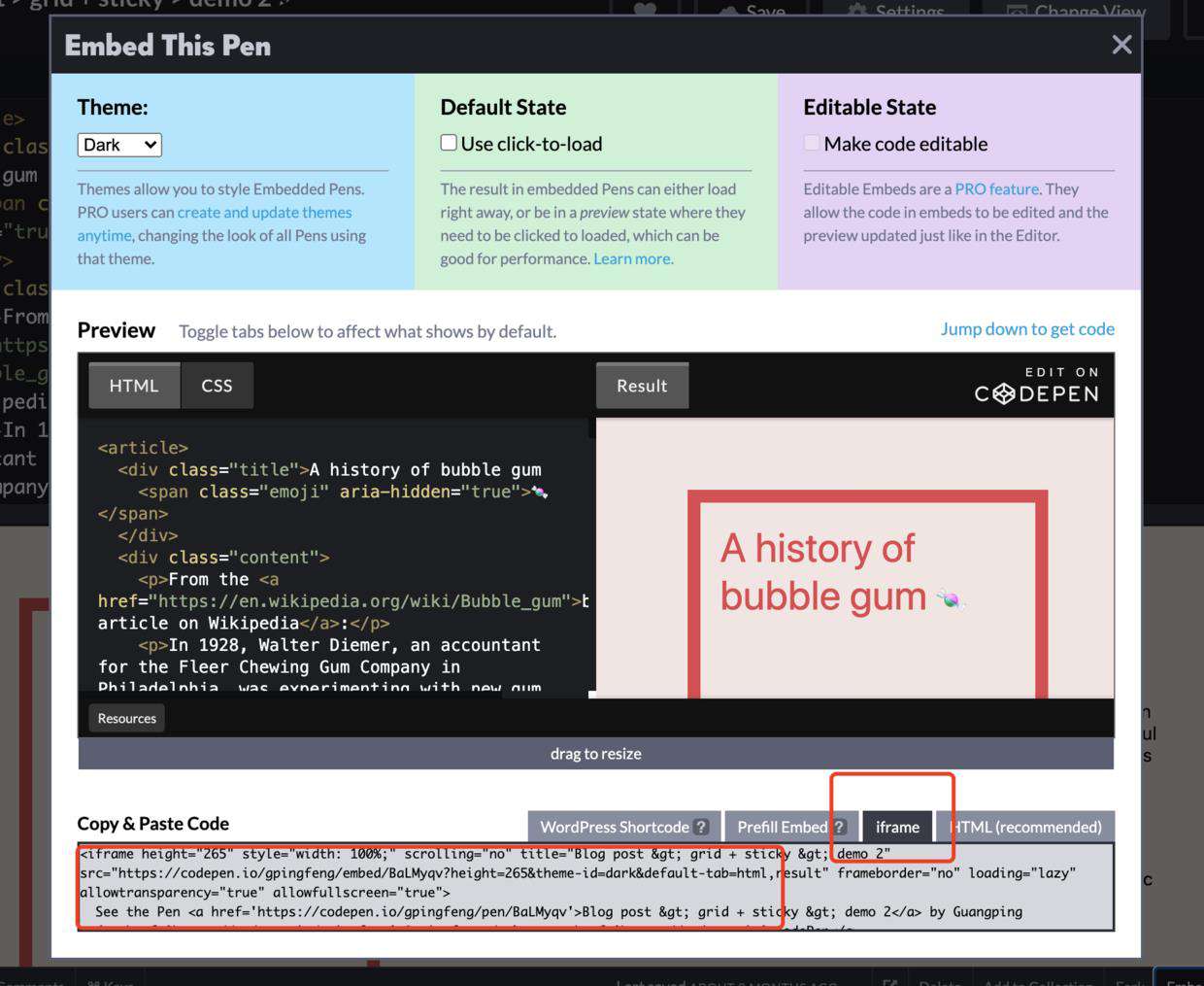Viewport: 1204px width, 986px height.
Task: Open the PRO feature link
Action: [x=997, y=188]
